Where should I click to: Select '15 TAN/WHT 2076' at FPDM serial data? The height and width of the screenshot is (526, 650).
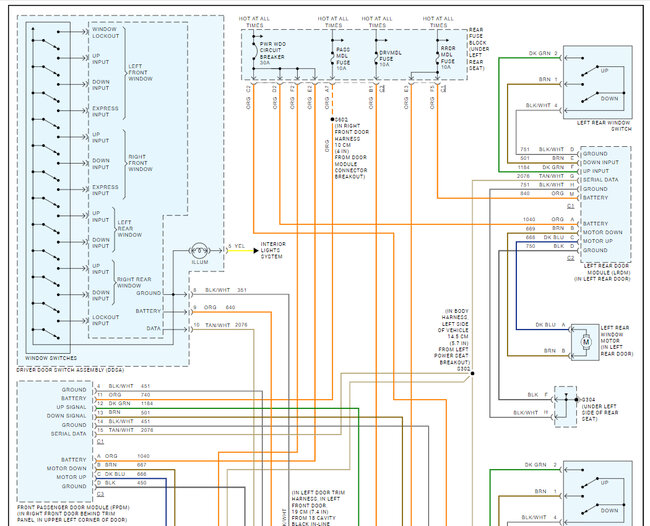point(125,430)
